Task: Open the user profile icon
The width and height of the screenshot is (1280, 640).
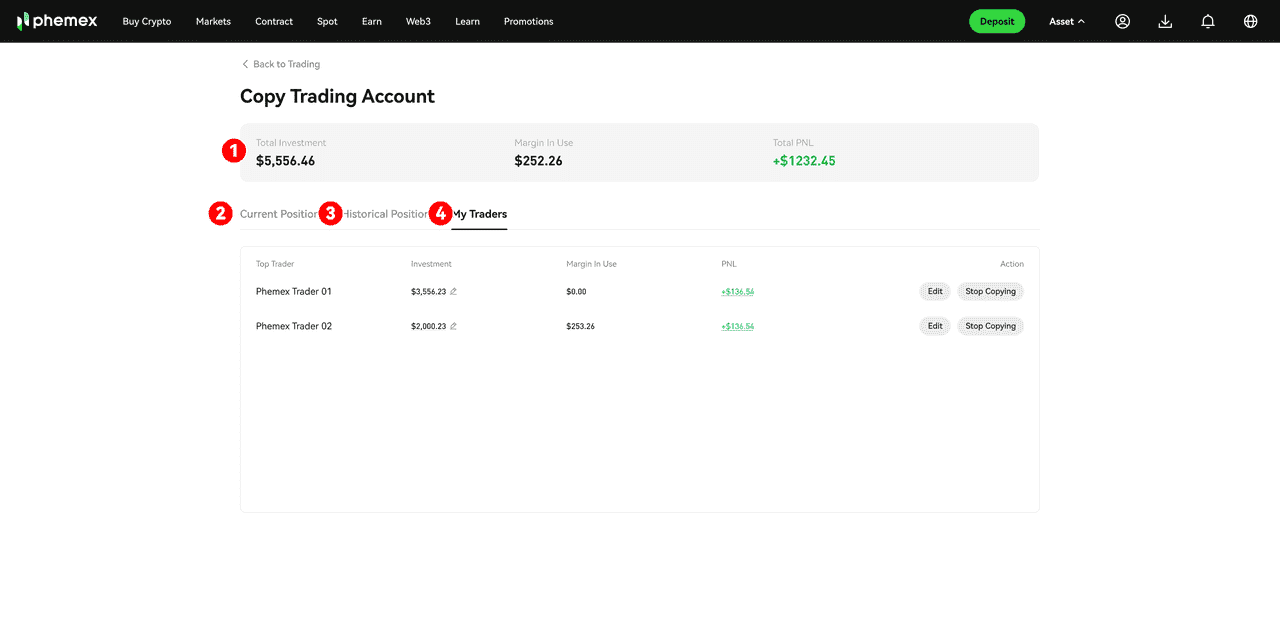Action: tap(1122, 21)
